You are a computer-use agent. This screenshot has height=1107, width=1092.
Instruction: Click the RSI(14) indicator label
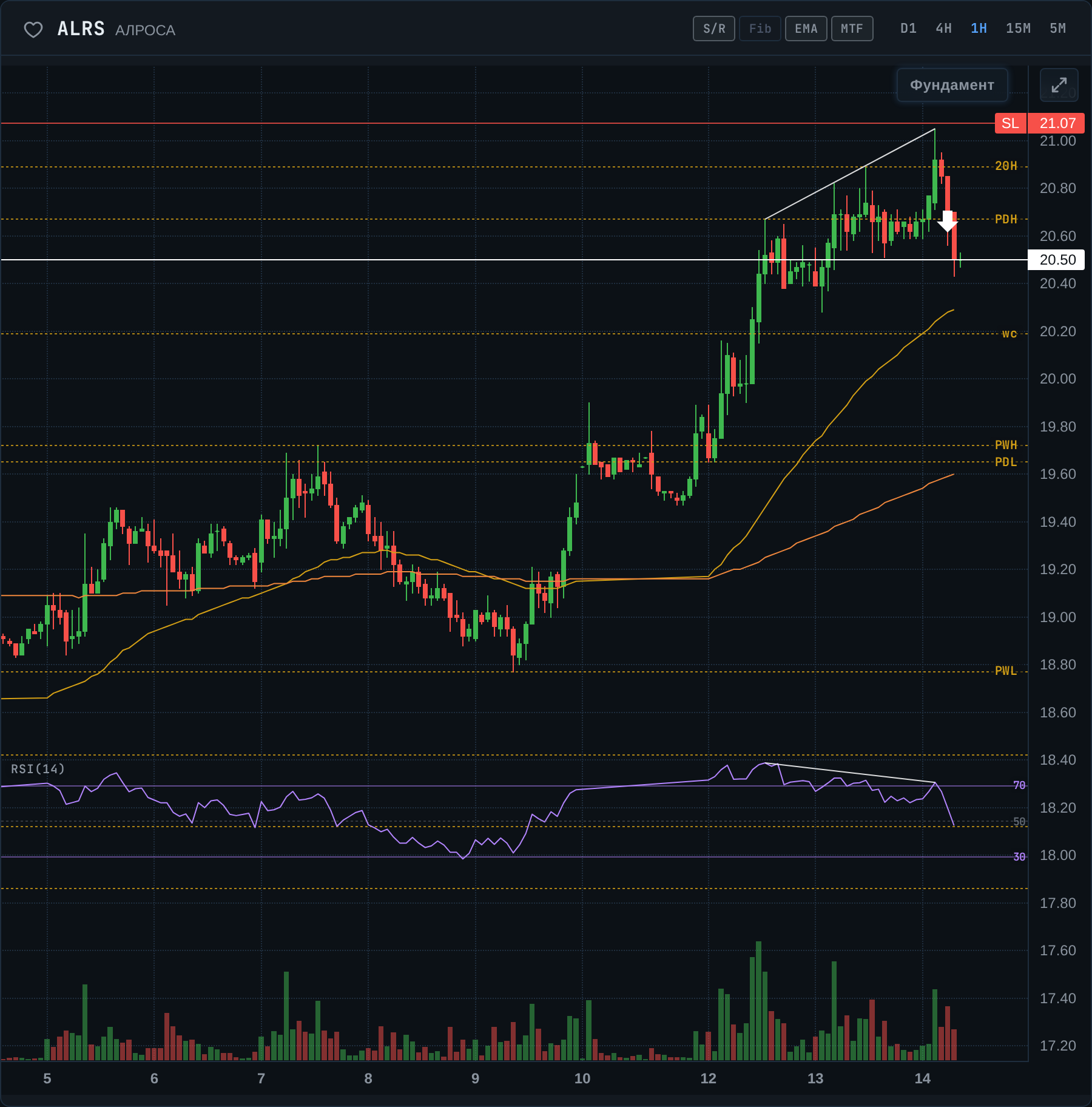click(x=38, y=769)
